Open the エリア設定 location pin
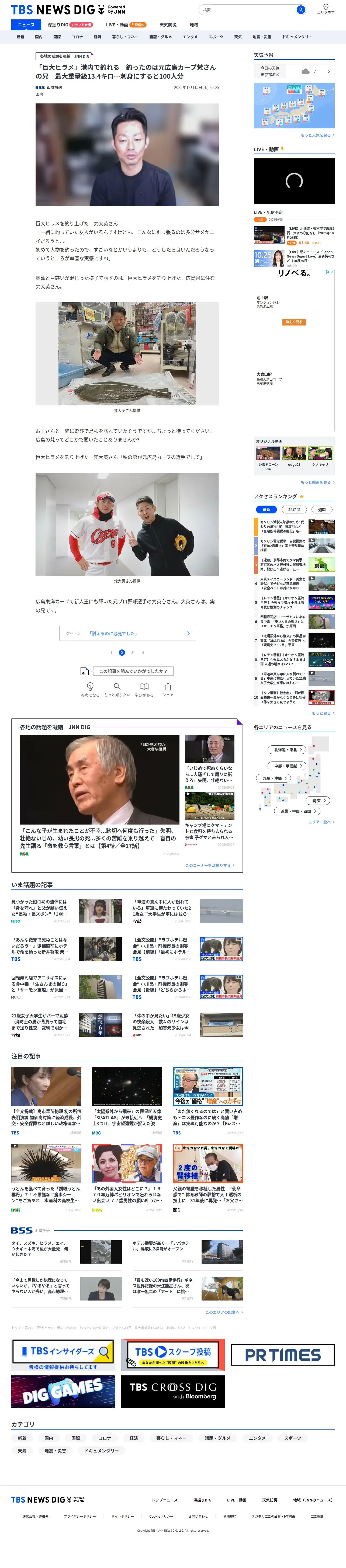 pyautogui.click(x=326, y=7)
